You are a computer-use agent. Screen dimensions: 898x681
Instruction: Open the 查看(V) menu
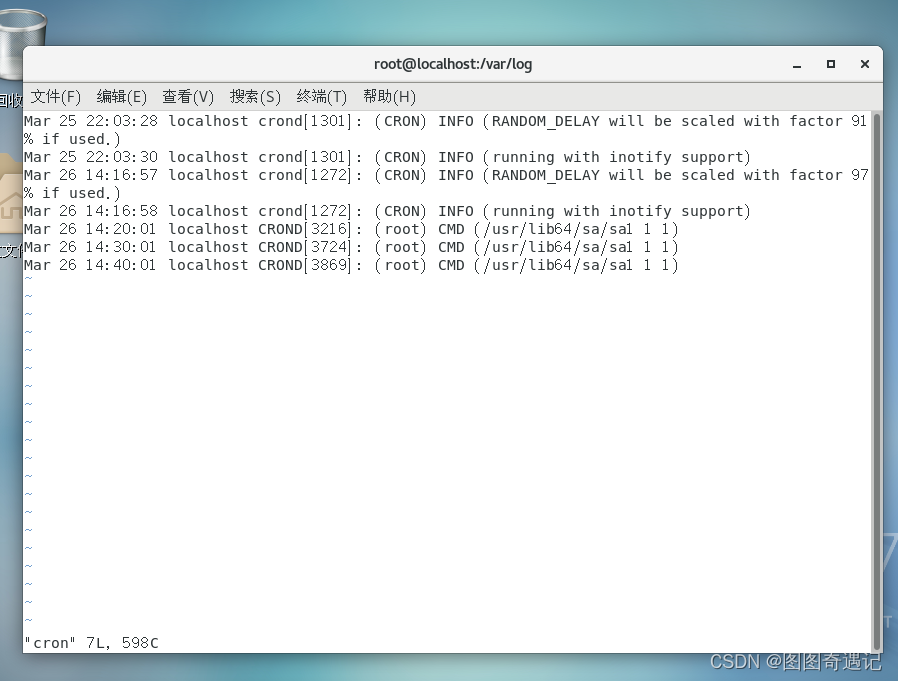[x=188, y=97]
